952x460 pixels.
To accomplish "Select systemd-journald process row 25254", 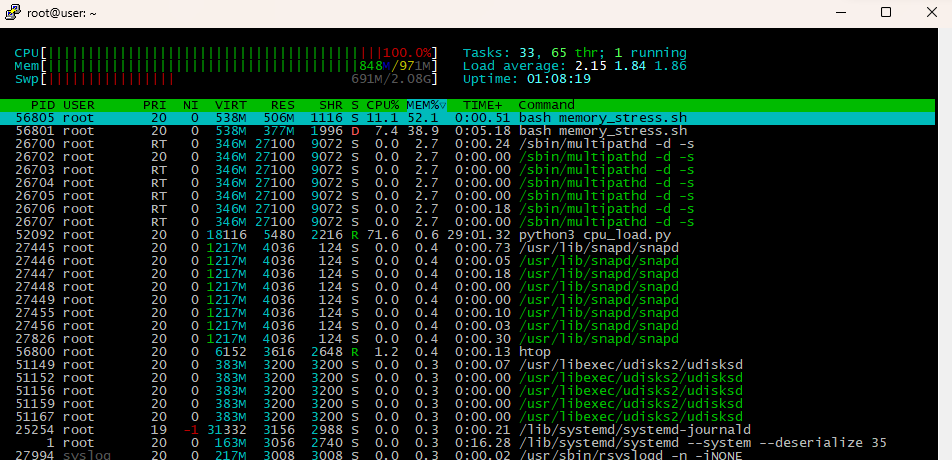I will [x=468, y=430].
